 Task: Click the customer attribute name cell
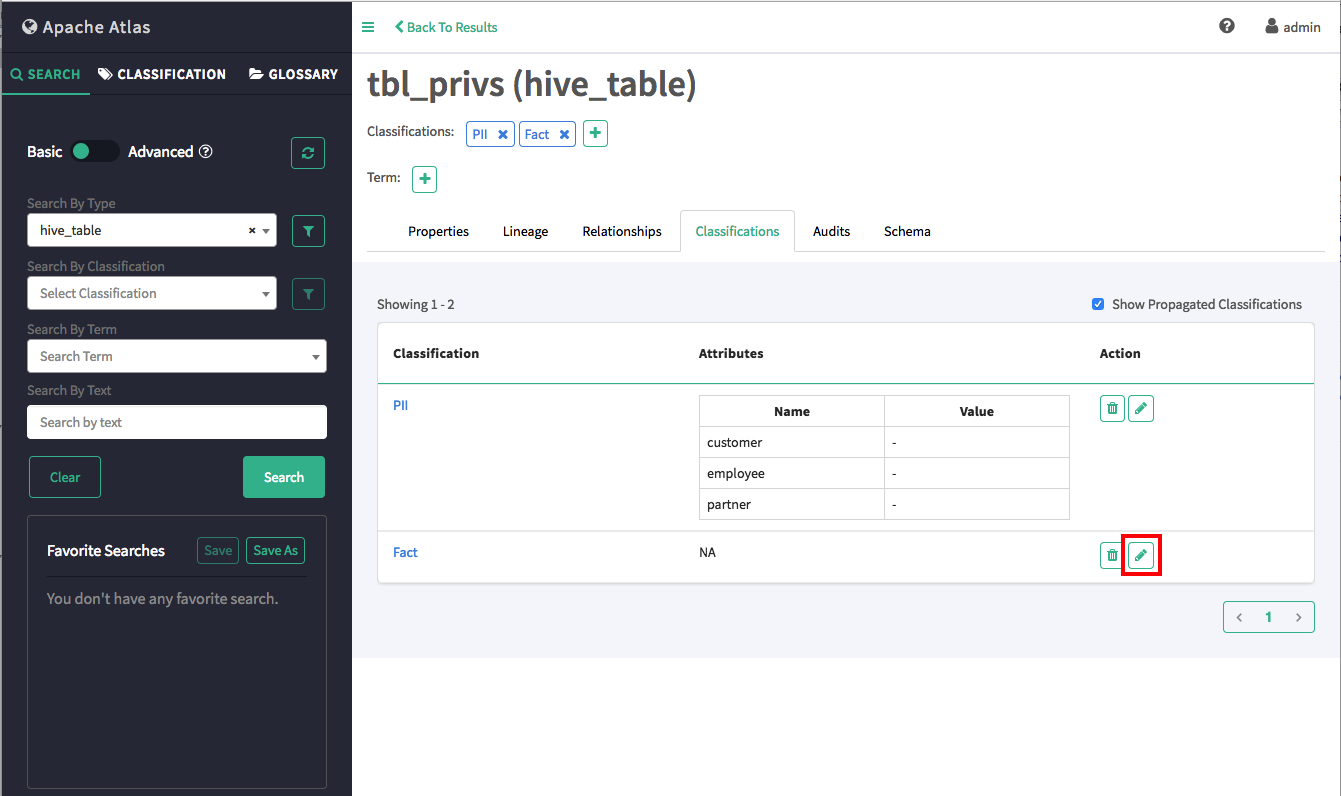792,442
